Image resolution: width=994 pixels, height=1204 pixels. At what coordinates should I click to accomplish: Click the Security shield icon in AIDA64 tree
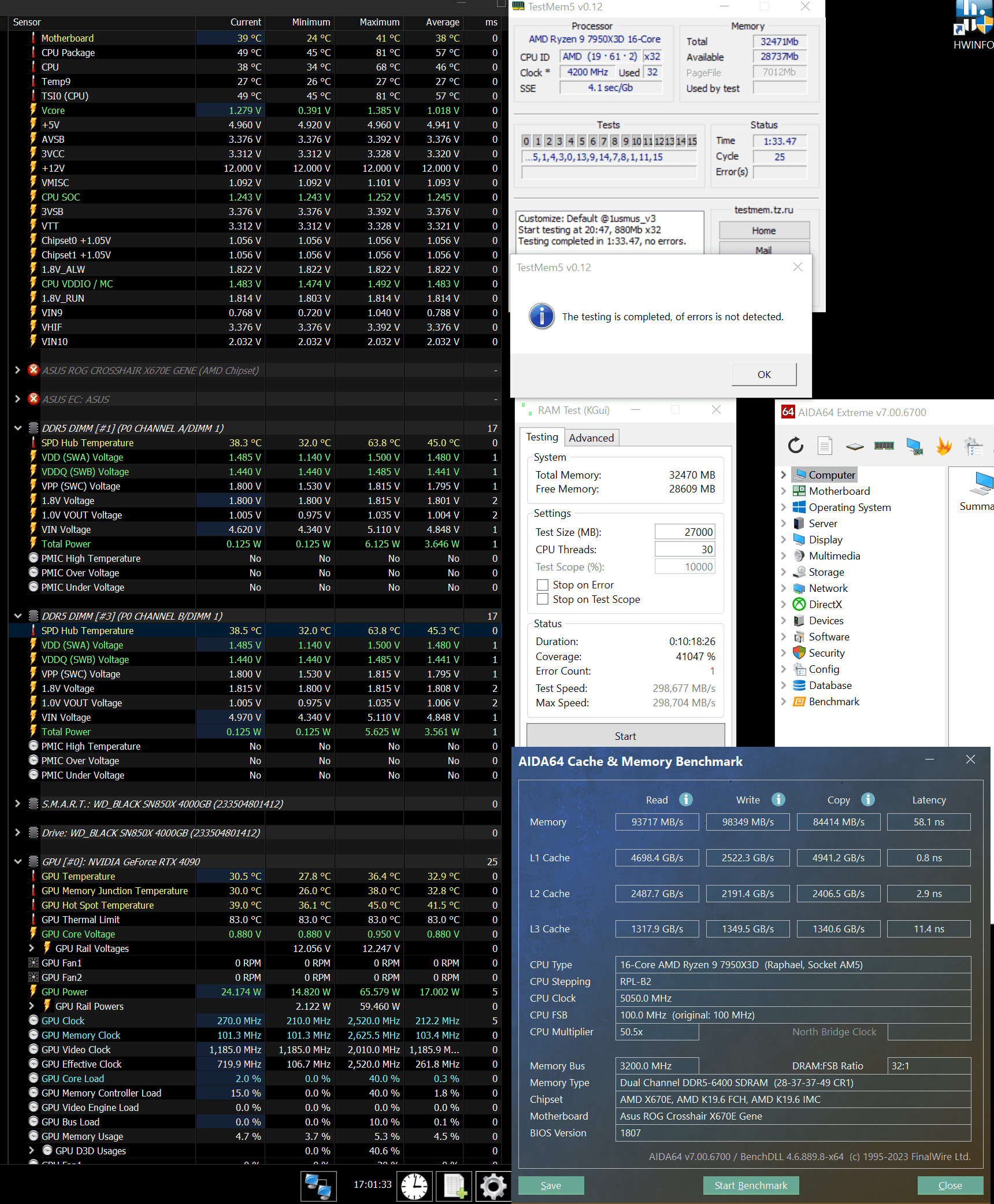[799, 653]
